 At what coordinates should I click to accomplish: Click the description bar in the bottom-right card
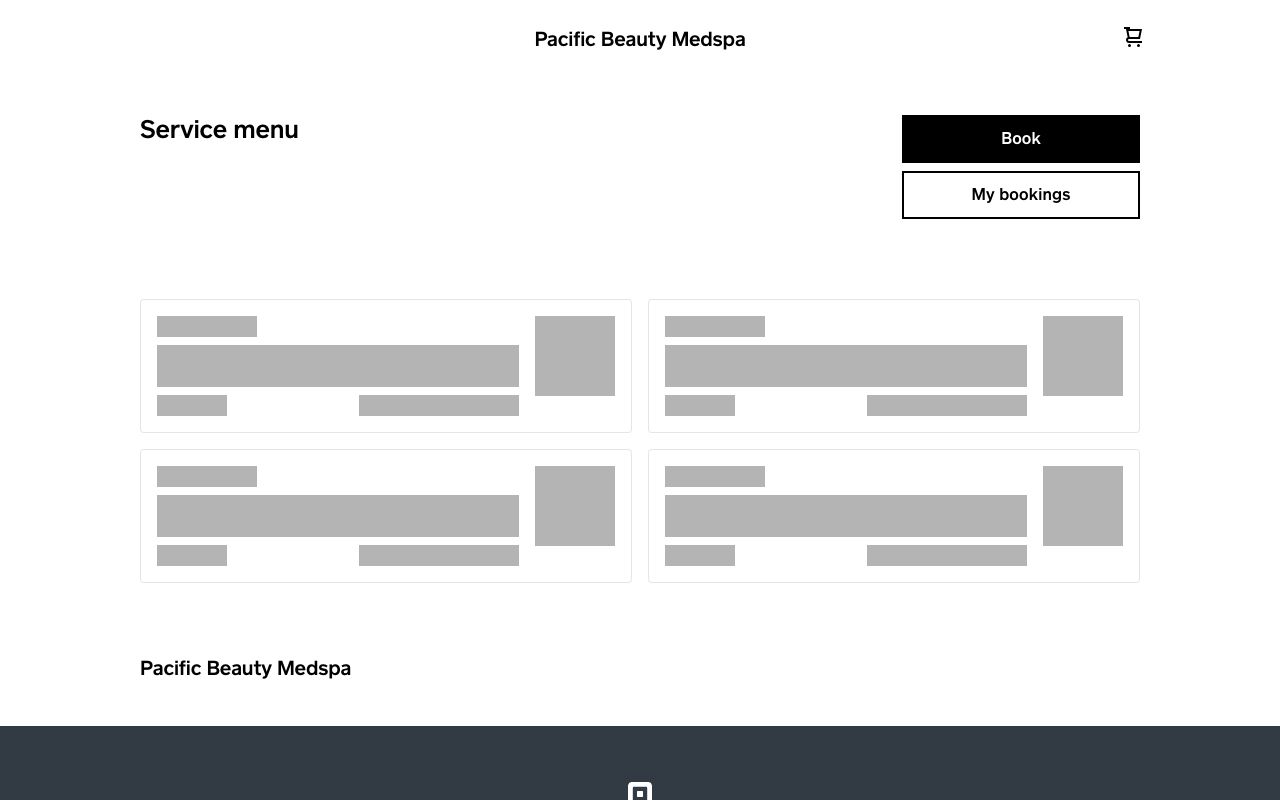846,515
